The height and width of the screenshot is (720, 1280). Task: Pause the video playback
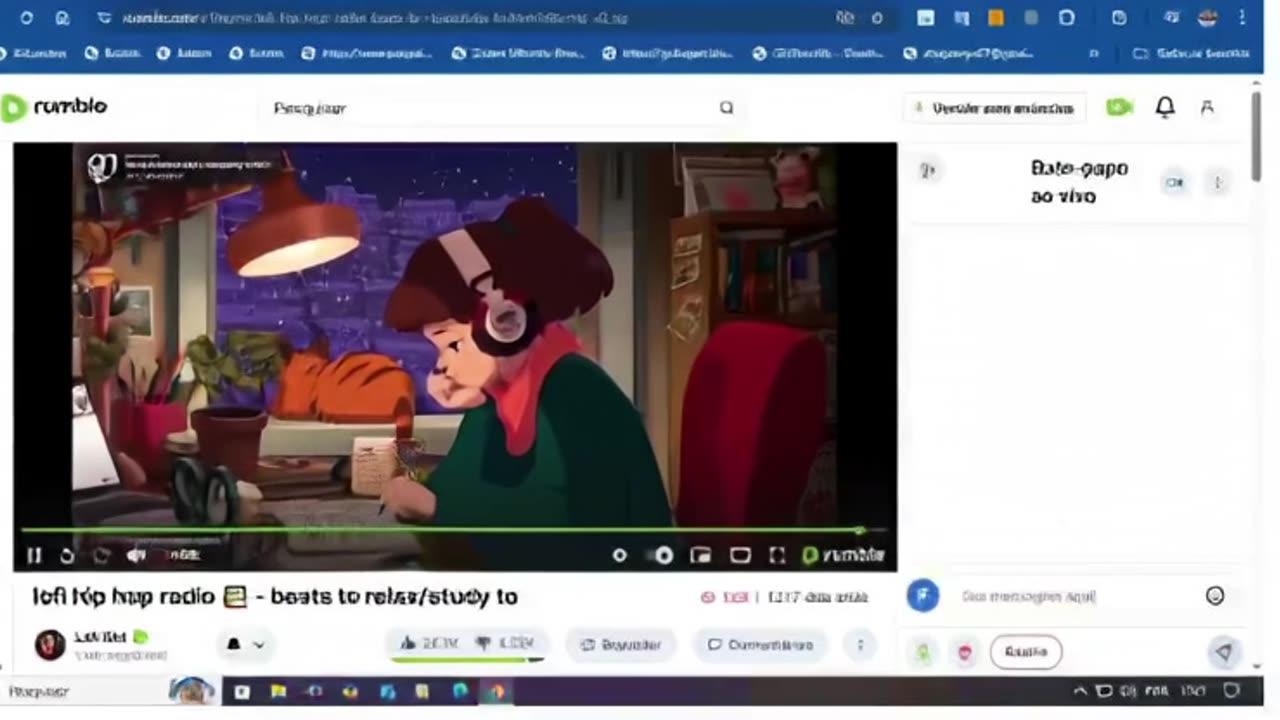[34, 555]
